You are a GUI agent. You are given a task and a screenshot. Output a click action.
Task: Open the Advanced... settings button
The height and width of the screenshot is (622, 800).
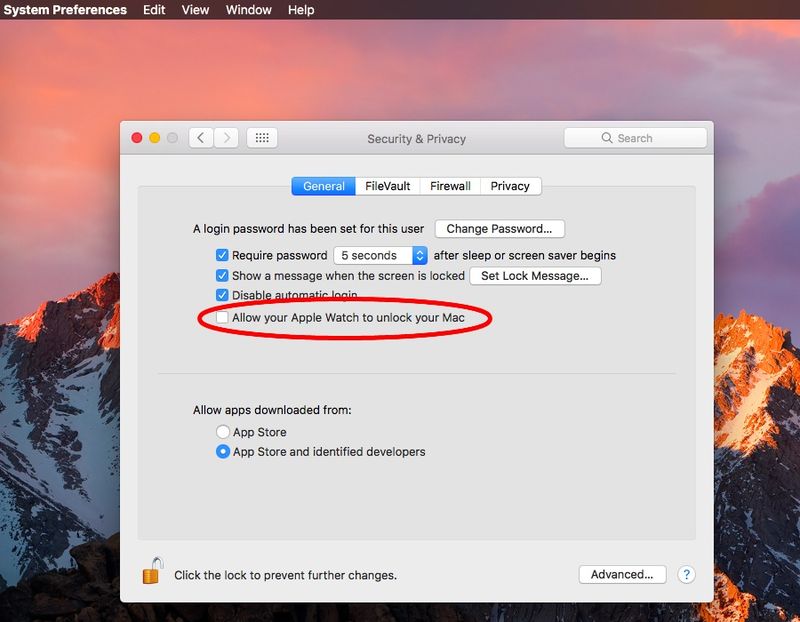[x=622, y=575]
